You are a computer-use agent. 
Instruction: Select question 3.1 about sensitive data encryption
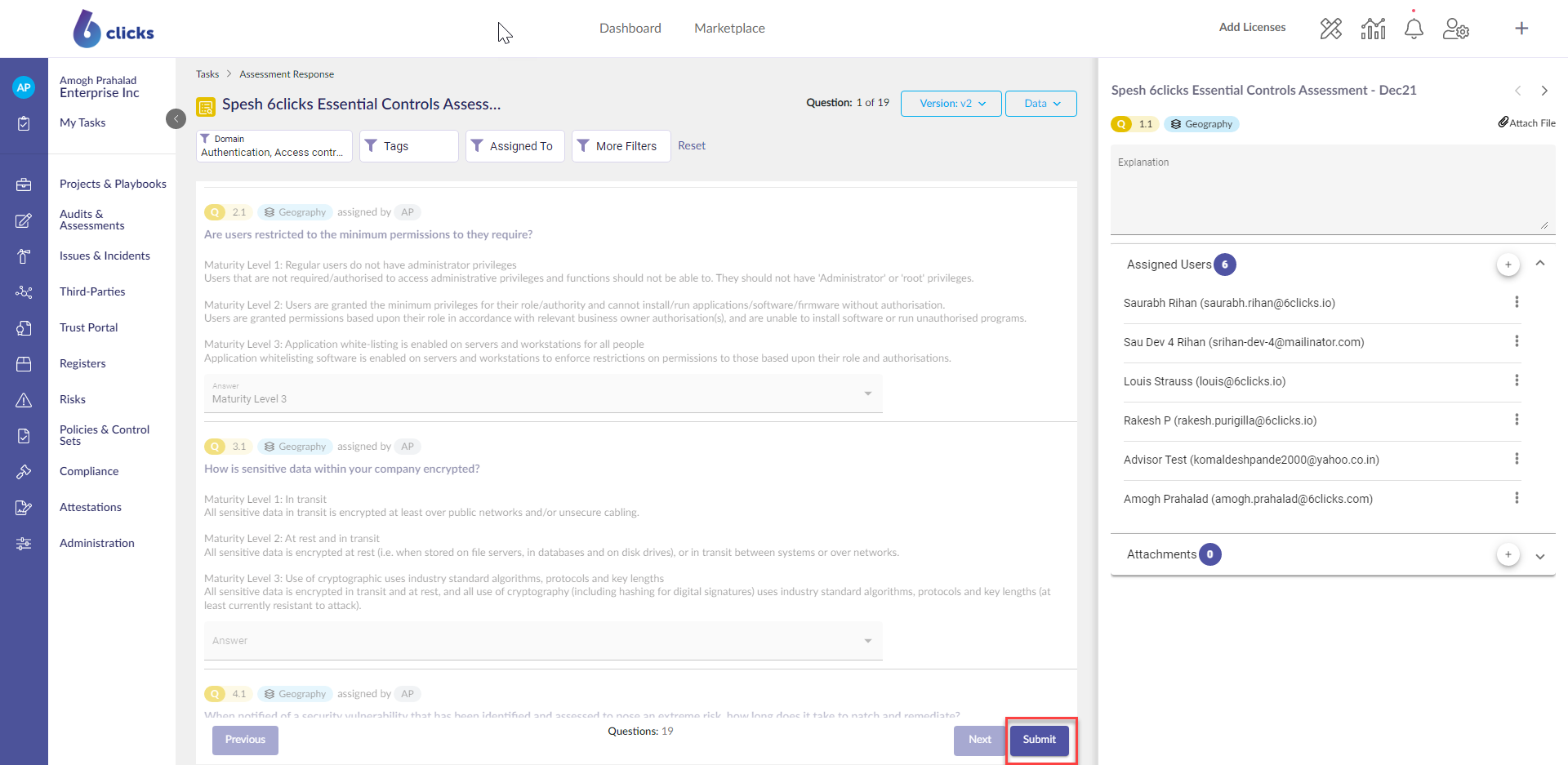[342, 469]
